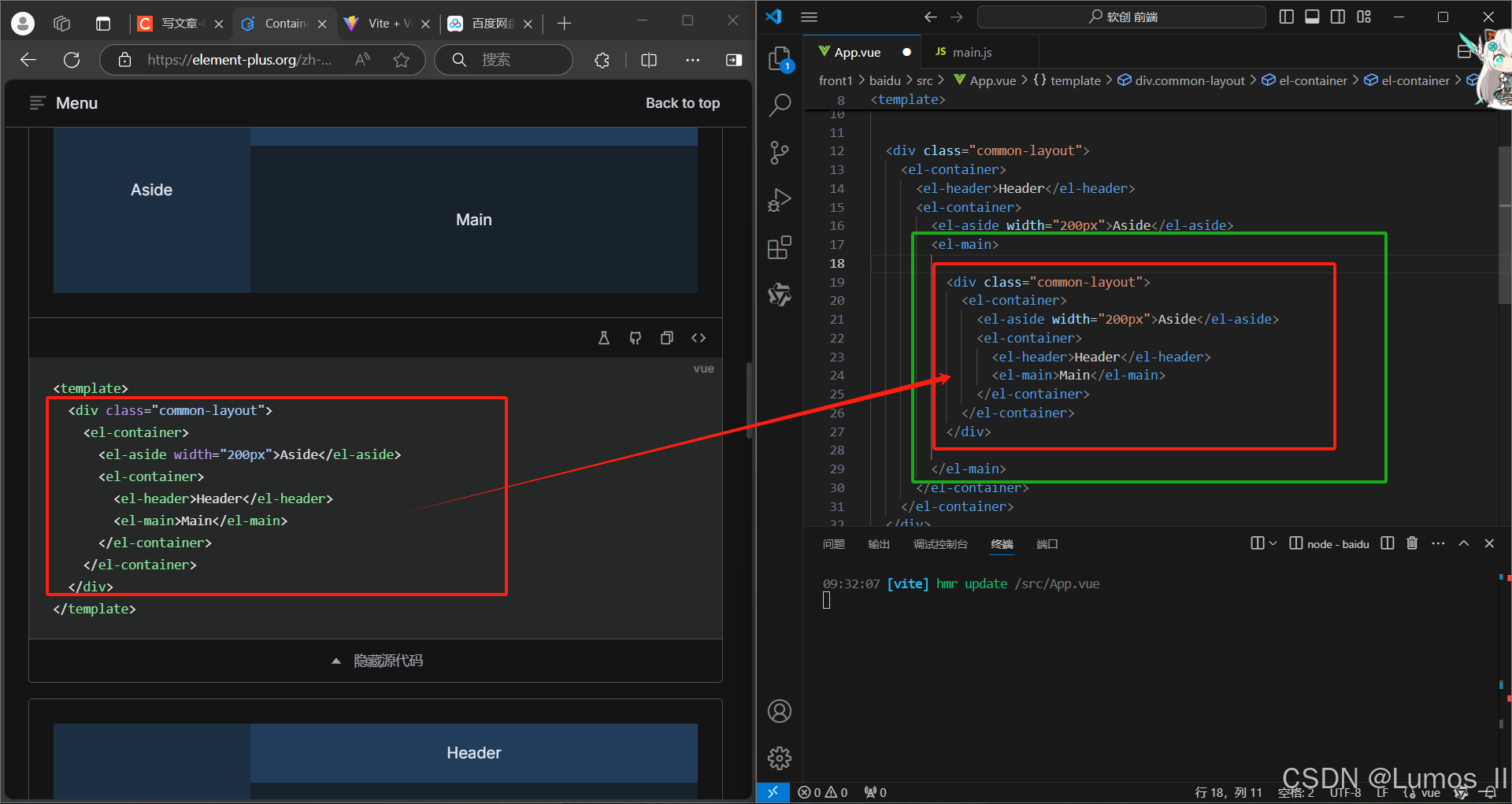Image resolution: width=1512 pixels, height=804 pixels.
Task: Open a new tab in Edge
Action: pos(564,24)
